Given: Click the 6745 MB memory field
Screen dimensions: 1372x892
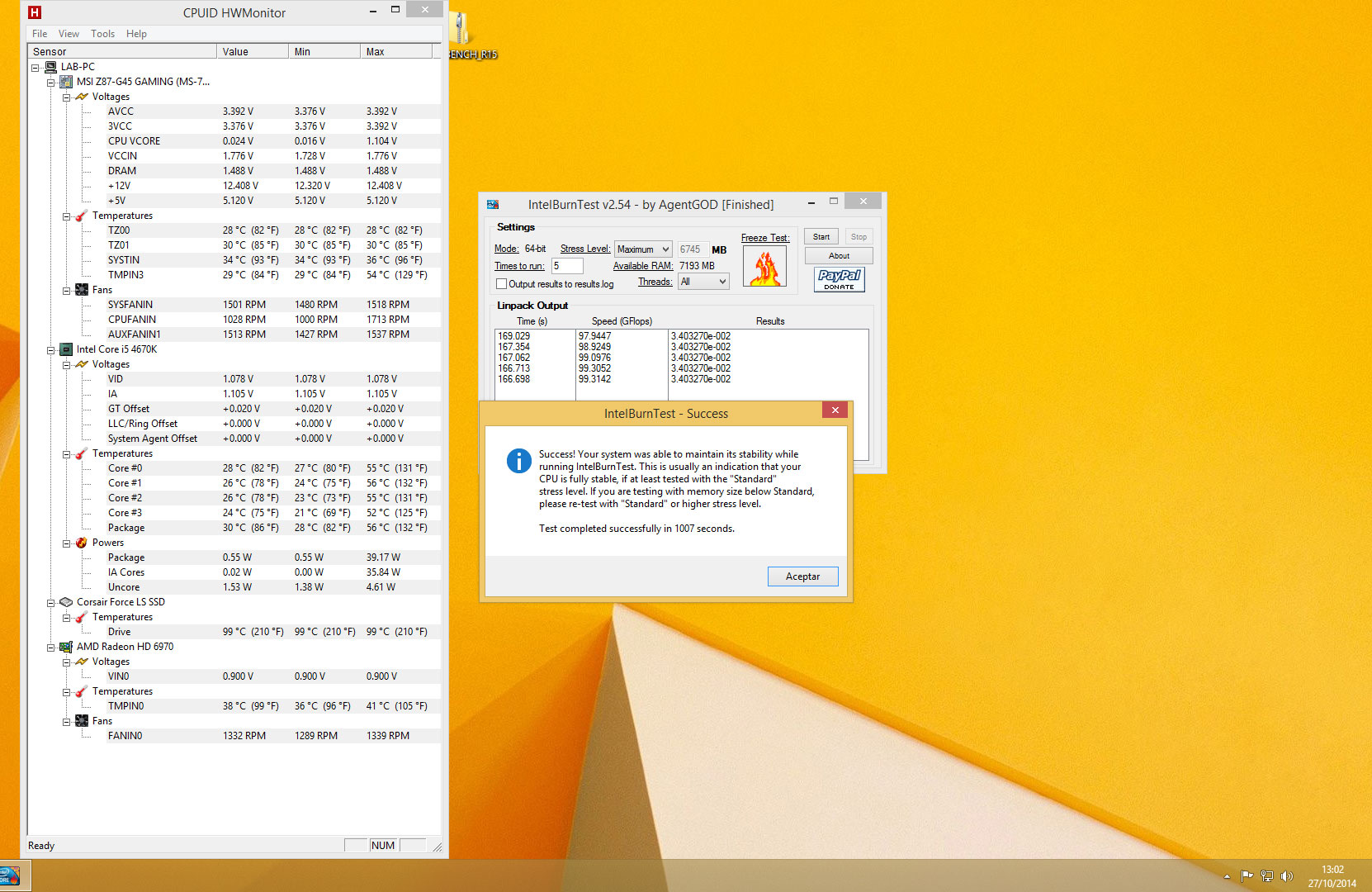Looking at the screenshot, I should coord(693,249).
